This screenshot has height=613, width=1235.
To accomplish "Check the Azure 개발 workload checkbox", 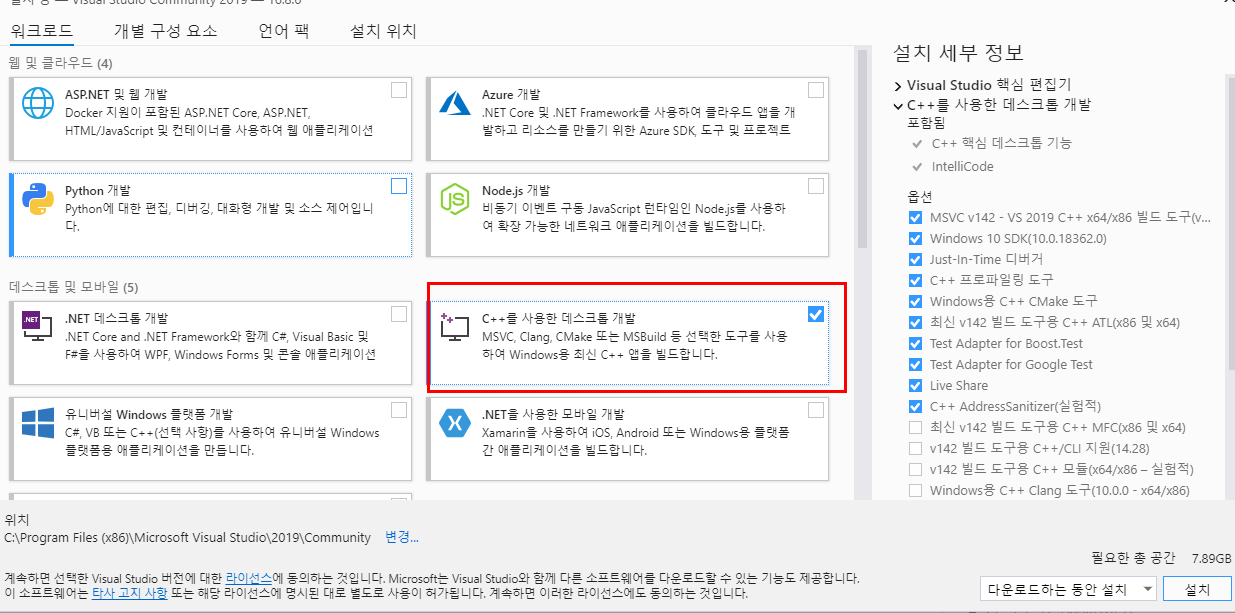I will tap(816, 90).
